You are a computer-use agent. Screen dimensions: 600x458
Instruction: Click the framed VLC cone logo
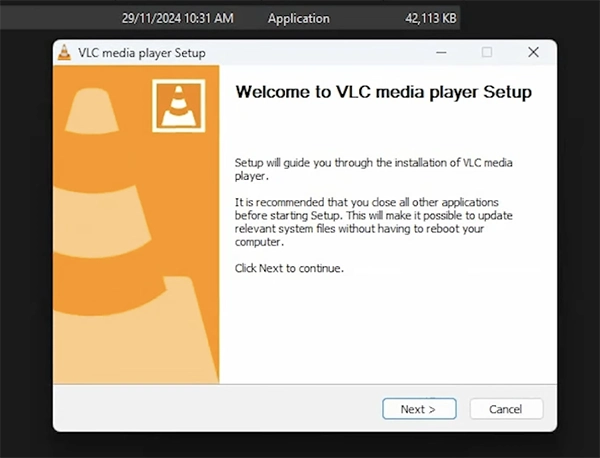pos(179,106)
